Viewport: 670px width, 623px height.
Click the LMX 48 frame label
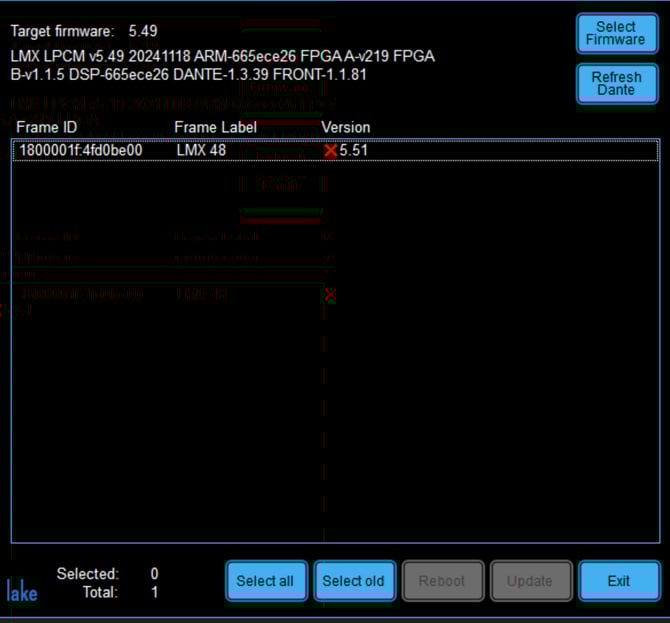pos(201,150)
